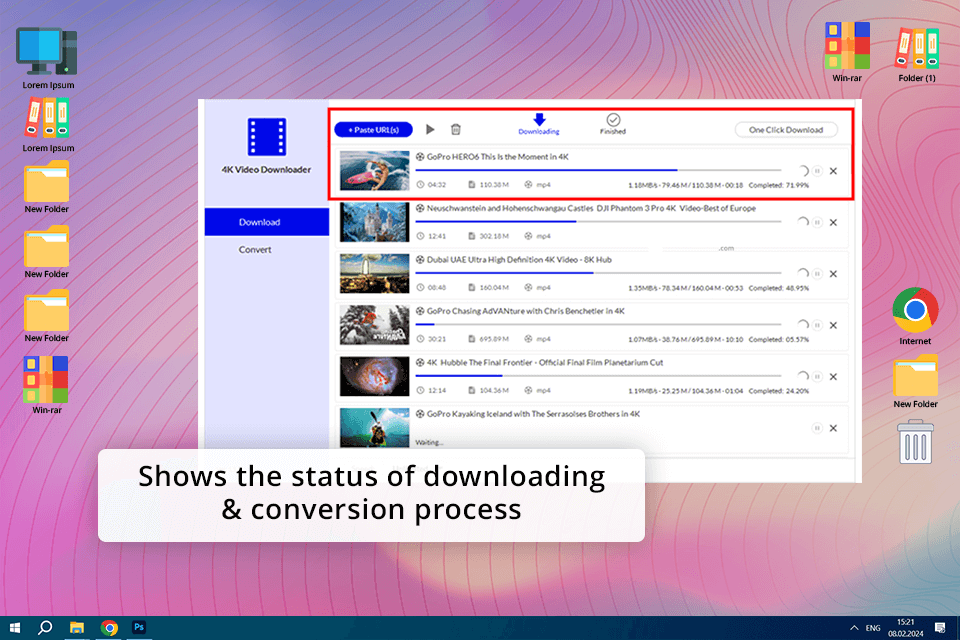Click the 'Completed: 24.20%' status text

point(779,391)
